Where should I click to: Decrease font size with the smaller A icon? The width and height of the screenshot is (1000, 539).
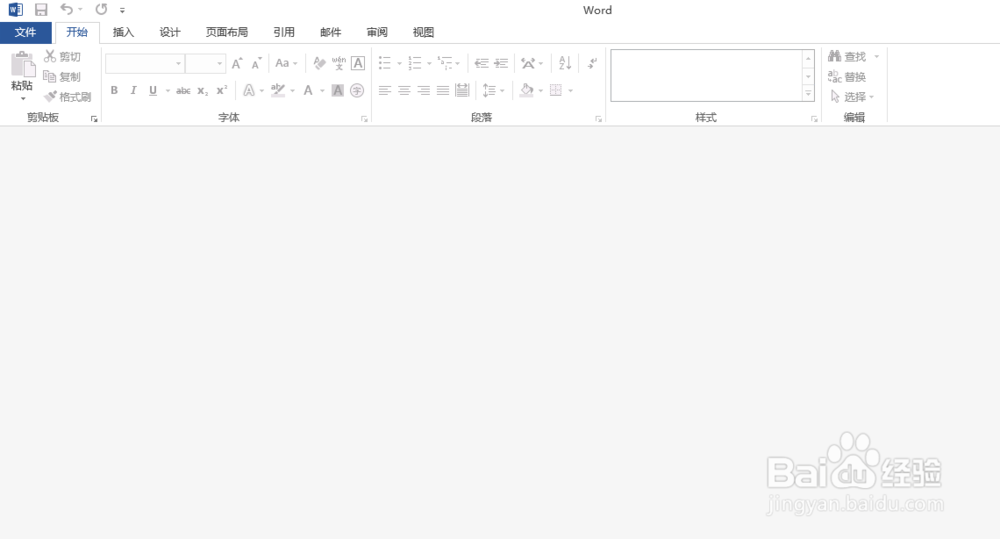pos(256,63)
